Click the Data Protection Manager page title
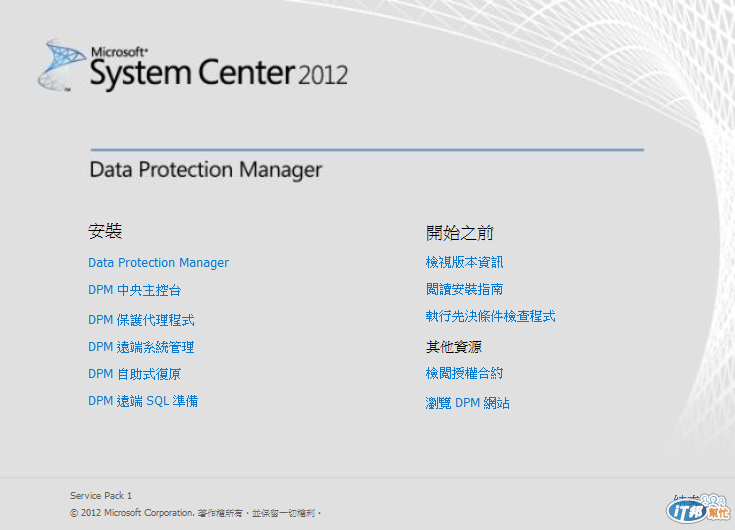 coord(206,170)
